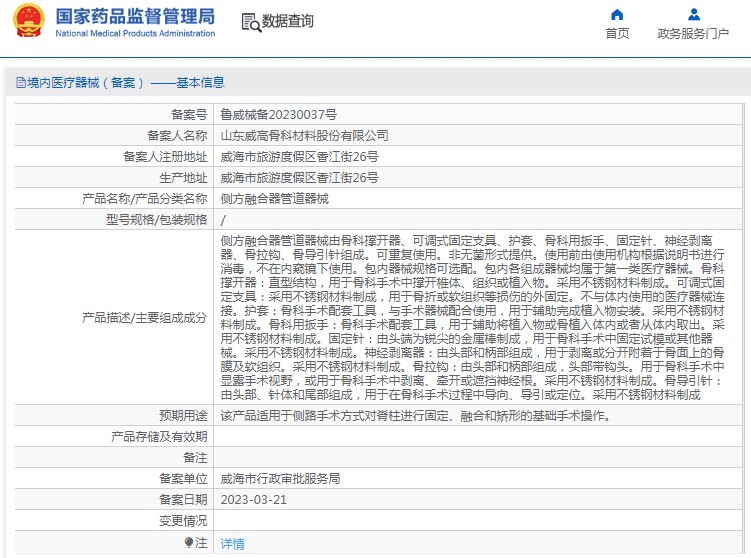Screen dimensions: 751x558
Task: Click the 变更情况 row label
Action: 183,521
